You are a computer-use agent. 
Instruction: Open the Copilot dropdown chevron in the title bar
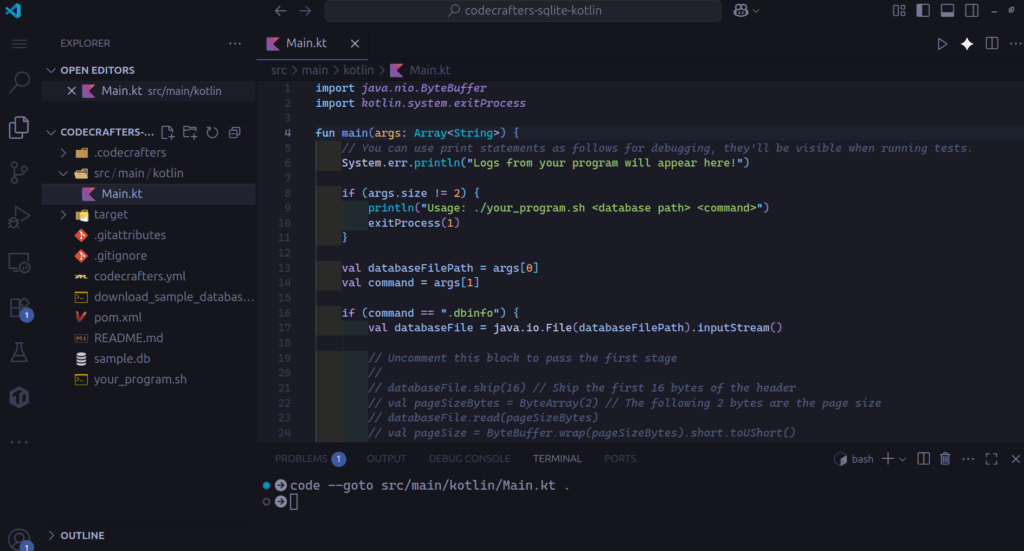[756, 10]
